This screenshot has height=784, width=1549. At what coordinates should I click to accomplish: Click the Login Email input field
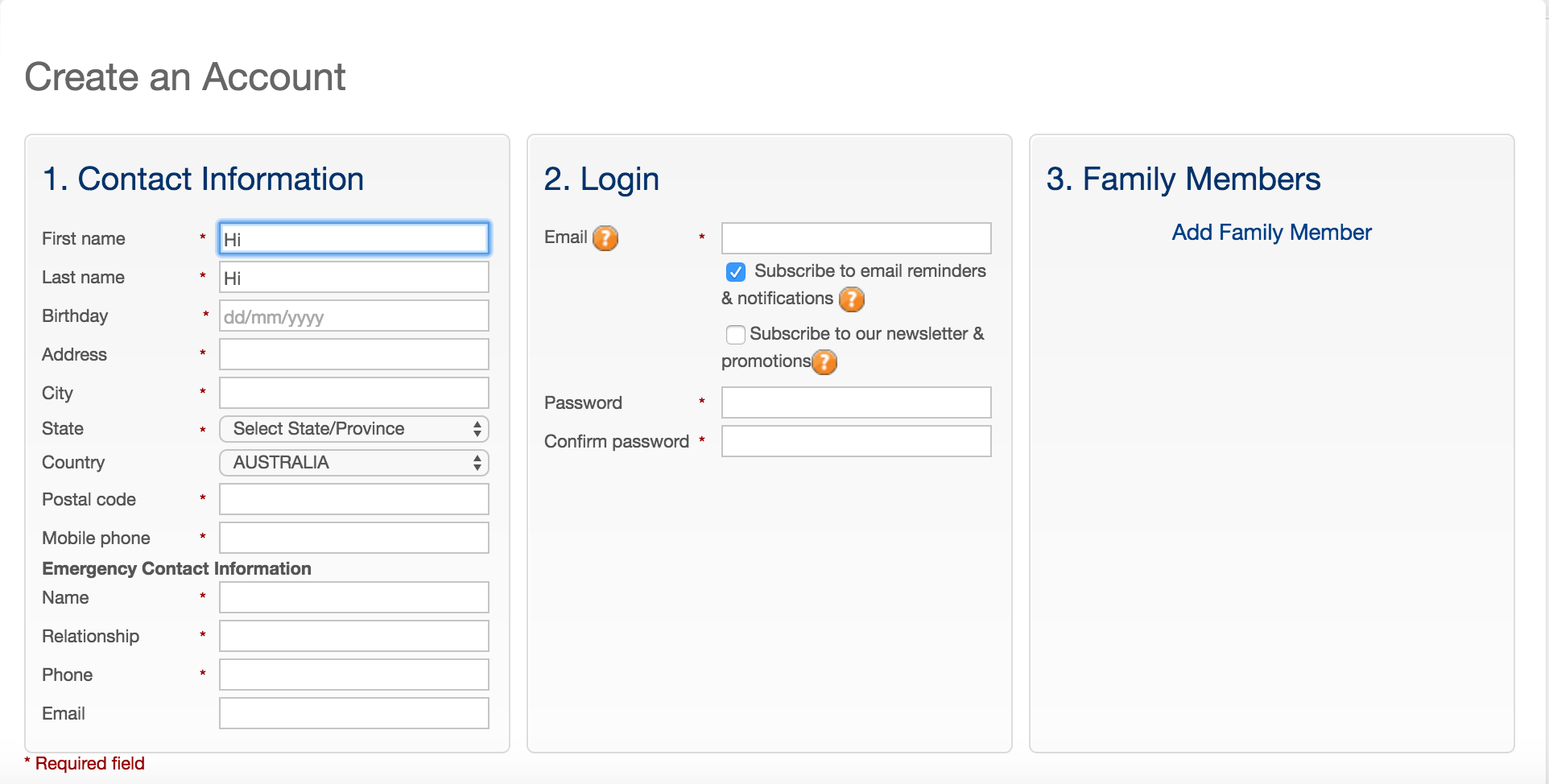pos(857,238)
